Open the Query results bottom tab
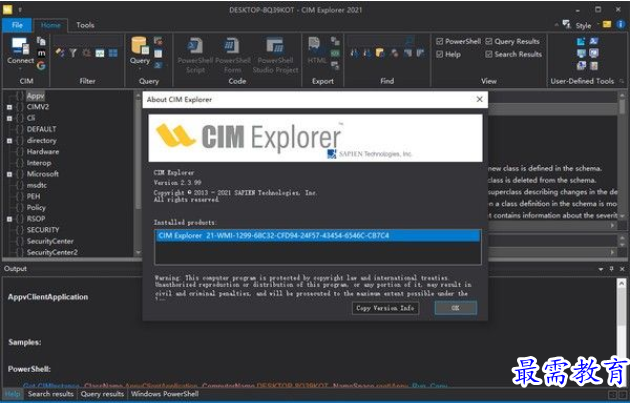Screen dimensions: 636x403 coord(102,394)
